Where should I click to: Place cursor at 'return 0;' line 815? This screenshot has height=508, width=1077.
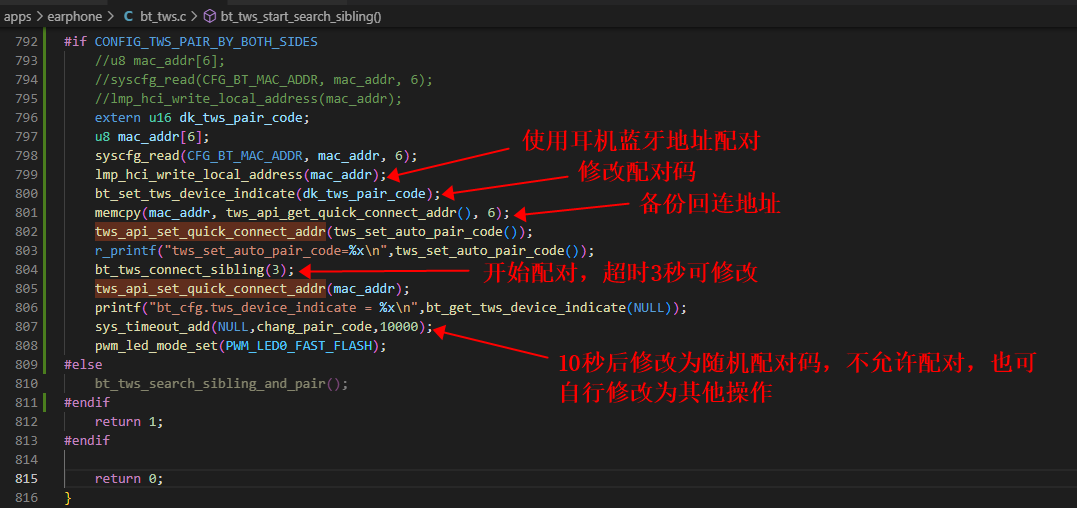click(129, 478)
